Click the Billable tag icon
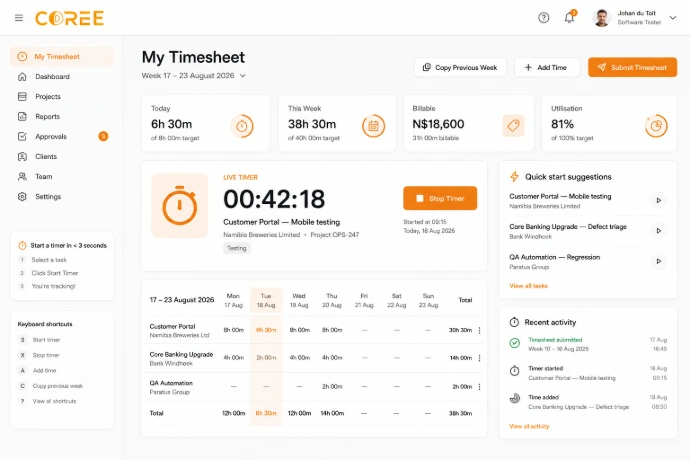Viewport: 690px width, 460px height. tap(513, 126)
